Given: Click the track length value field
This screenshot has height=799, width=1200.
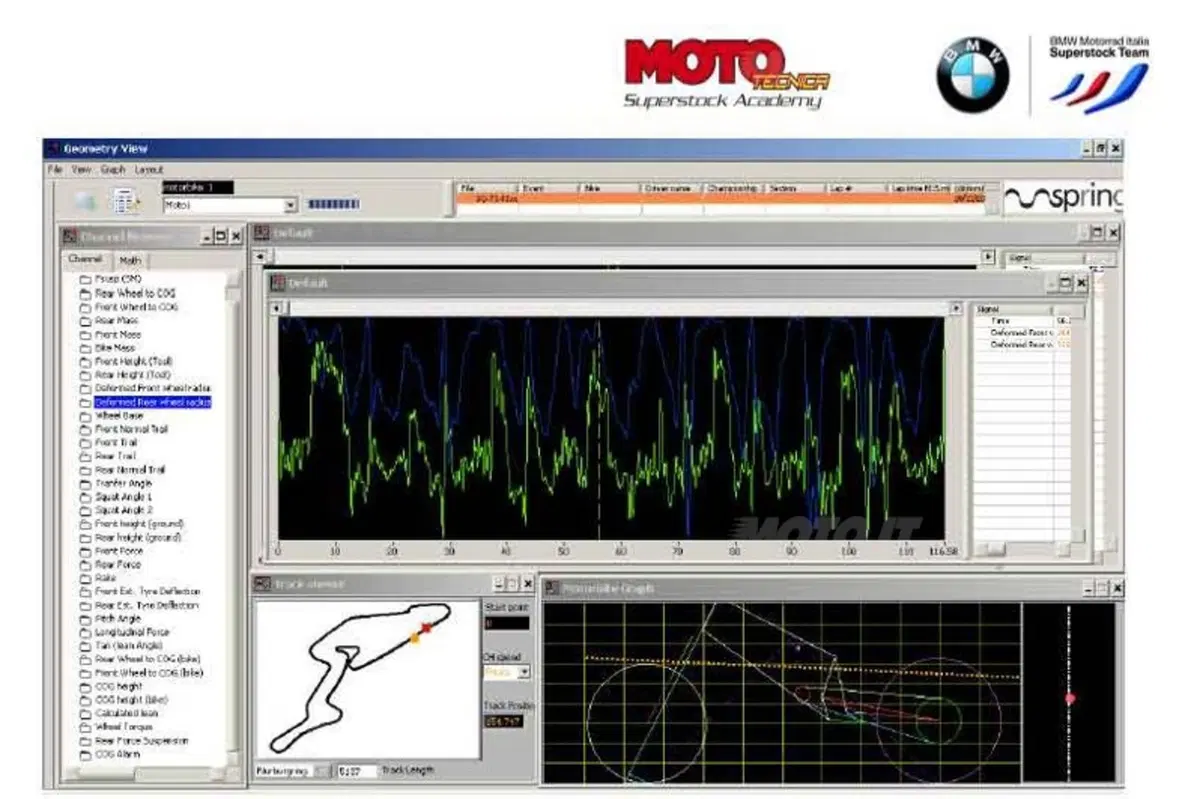Looking at the screenshot, I should point(357,771).
